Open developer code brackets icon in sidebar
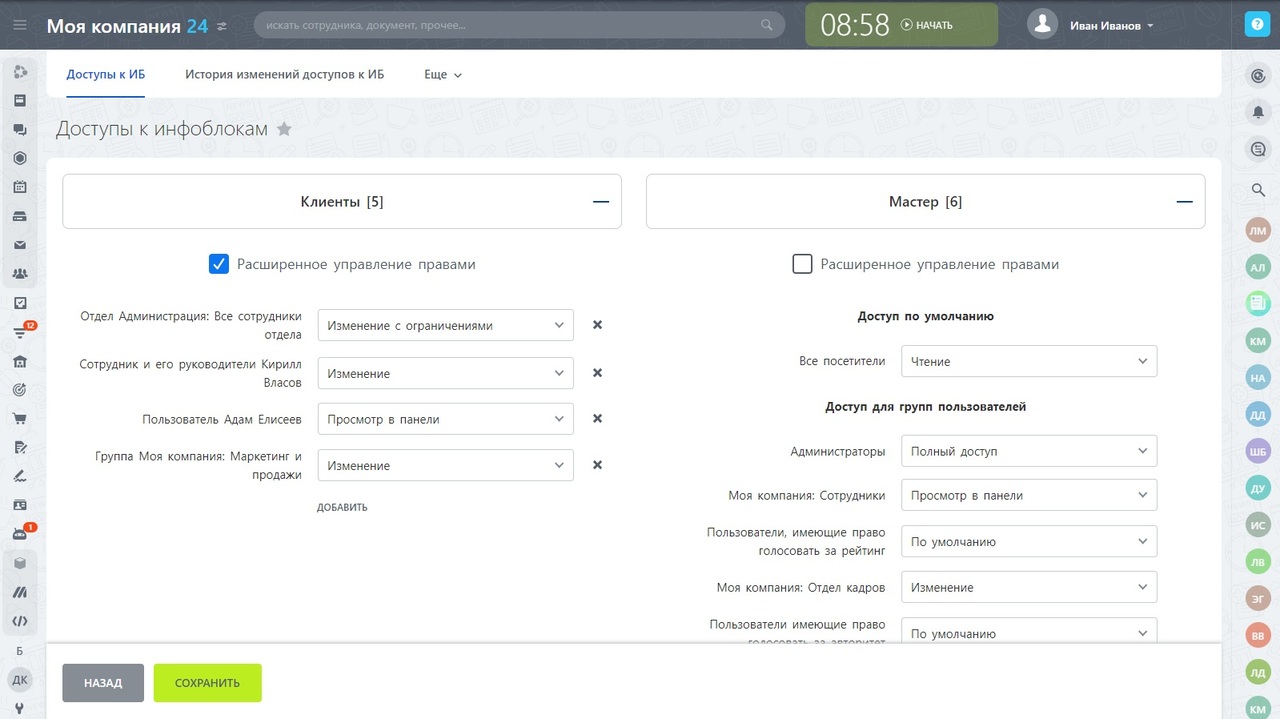 coord(20,621)
